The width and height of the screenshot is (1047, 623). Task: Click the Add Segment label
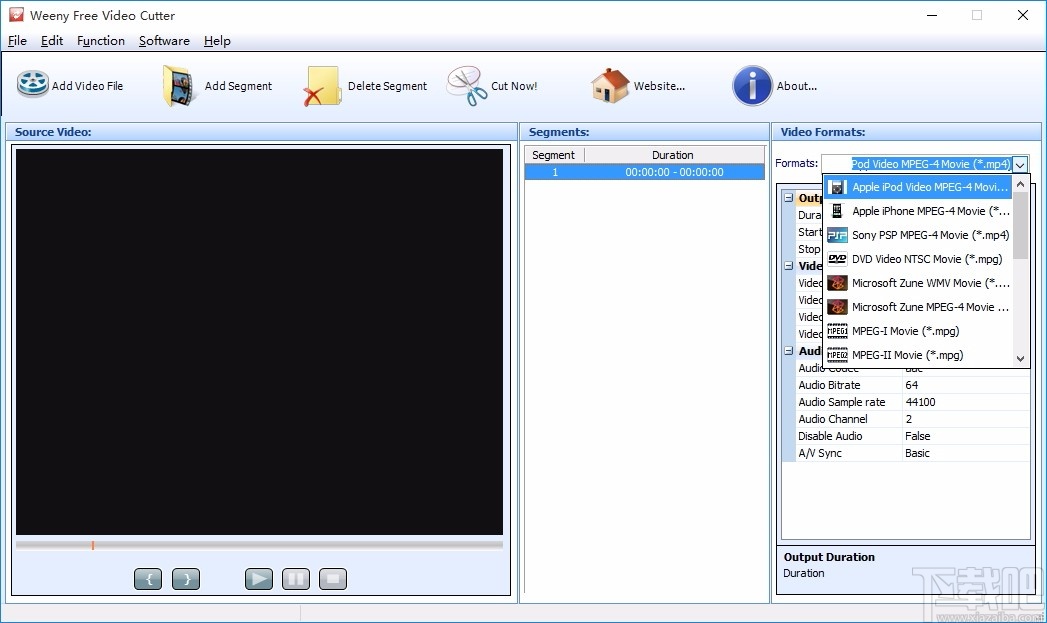pos(238,86)
